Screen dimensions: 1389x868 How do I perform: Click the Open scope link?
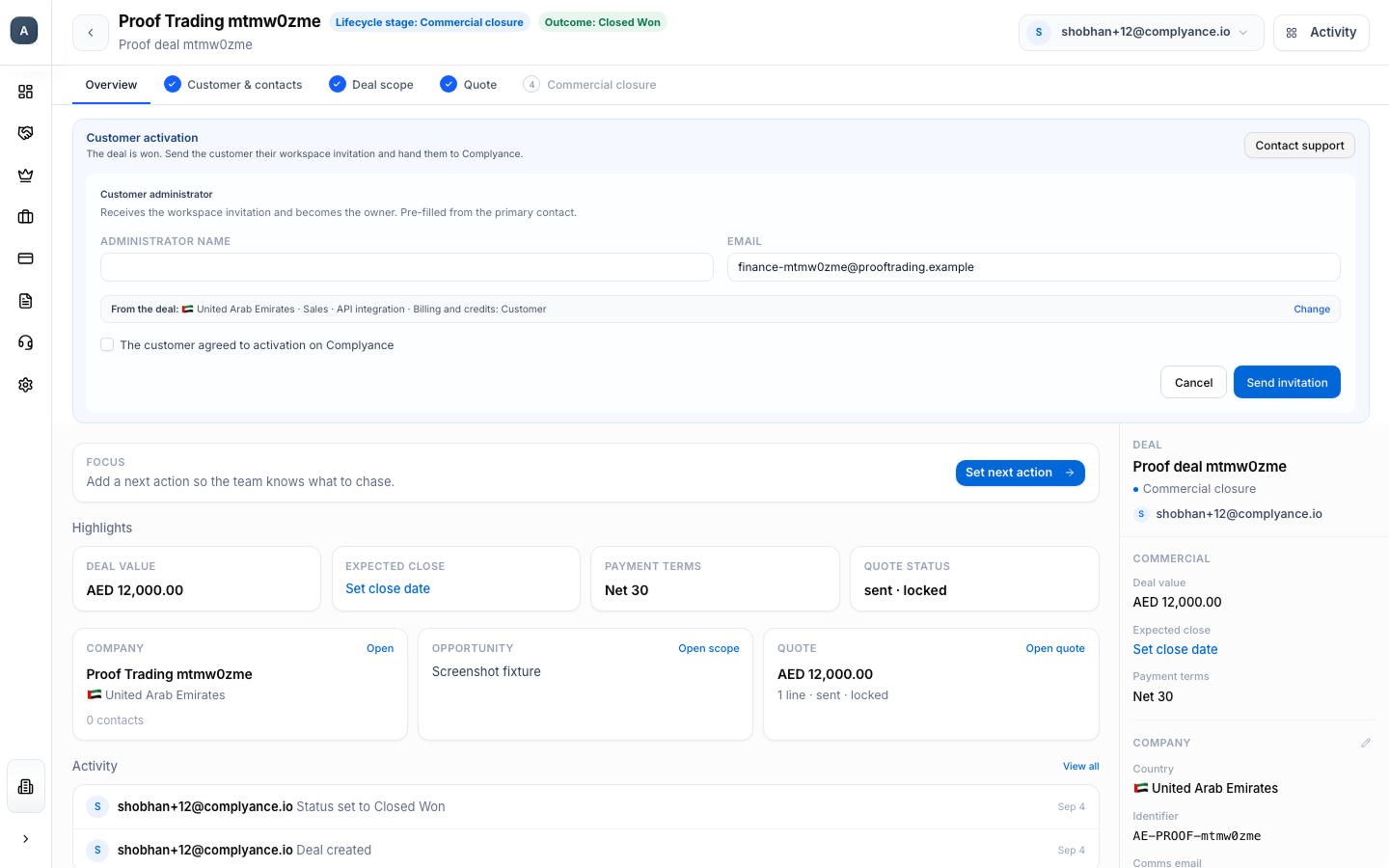(709, 648)
